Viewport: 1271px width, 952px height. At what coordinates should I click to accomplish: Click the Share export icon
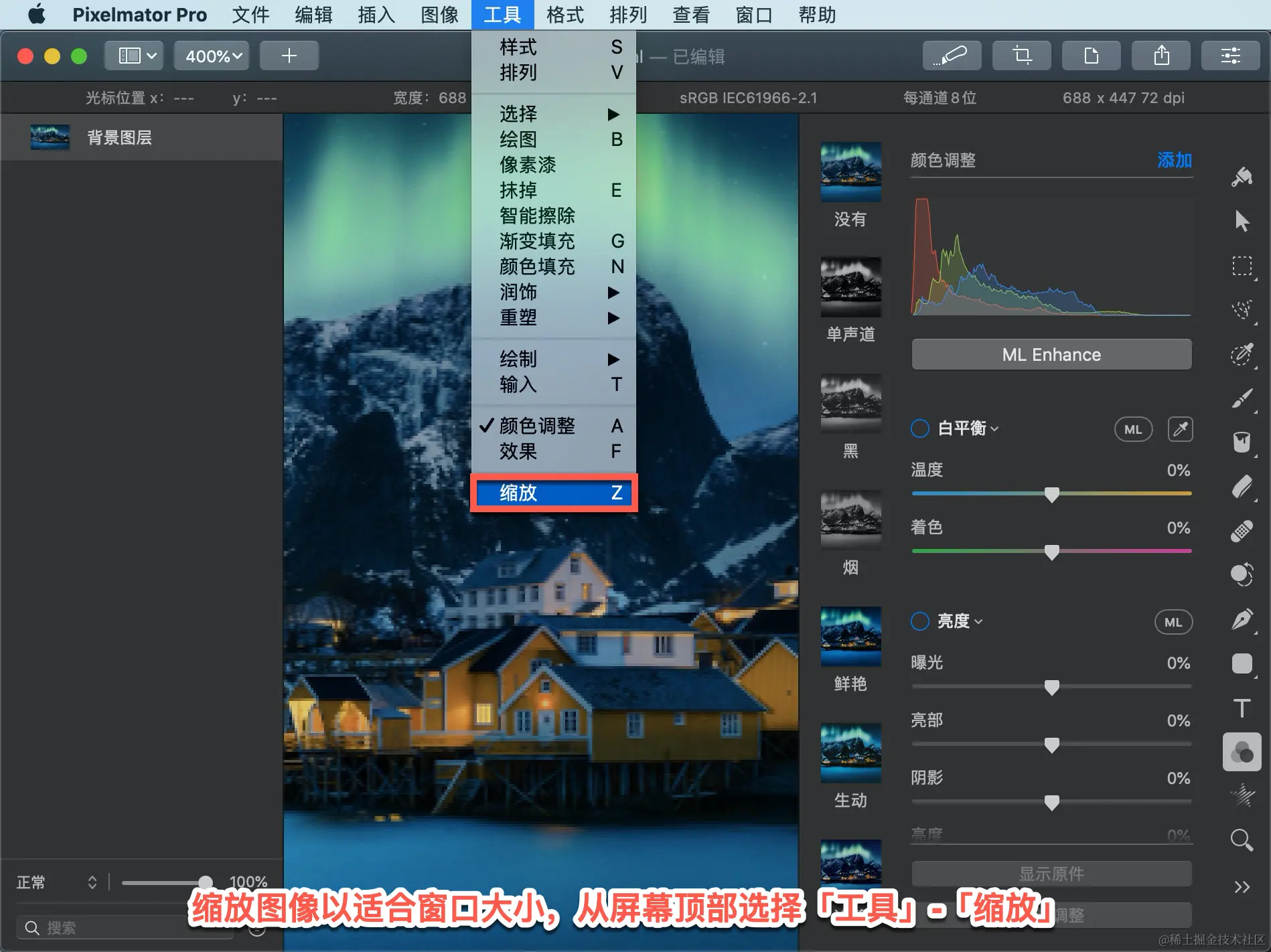pos(1161,56)
